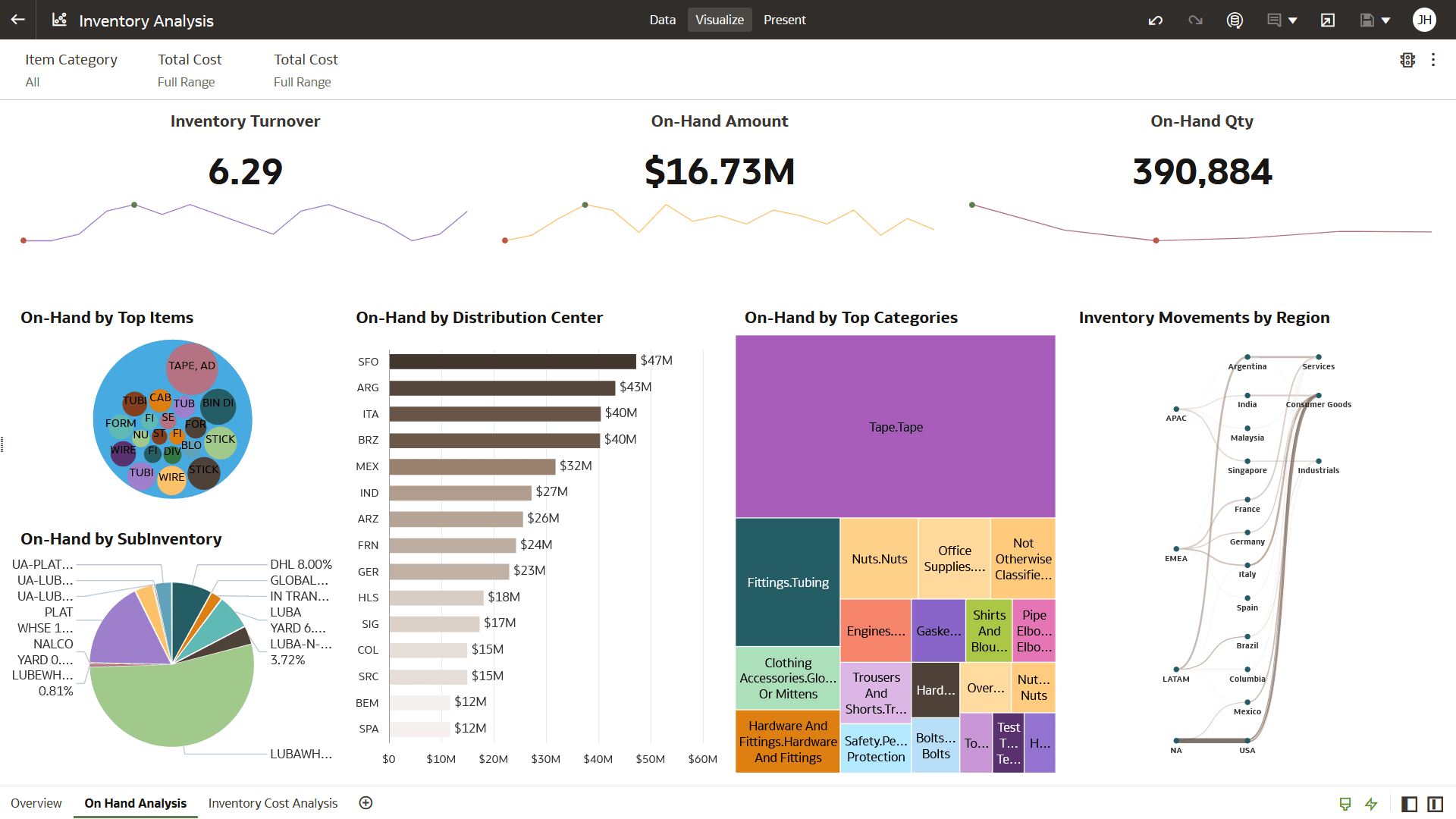The width and height of the screenshot is (1456, 819).
Task: Open the JH user avatar
Action: (1424, 20)
